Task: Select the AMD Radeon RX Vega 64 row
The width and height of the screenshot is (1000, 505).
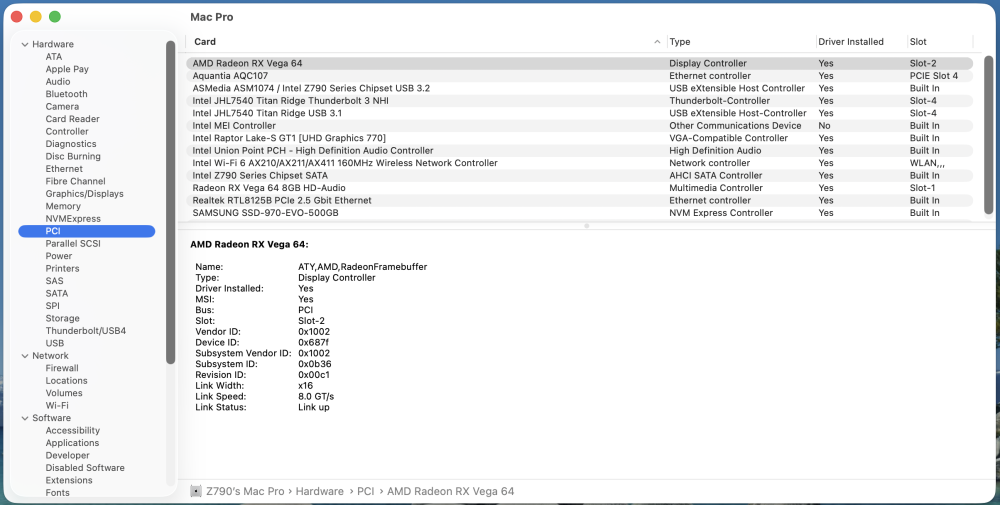Action: (x=579, y=64)
